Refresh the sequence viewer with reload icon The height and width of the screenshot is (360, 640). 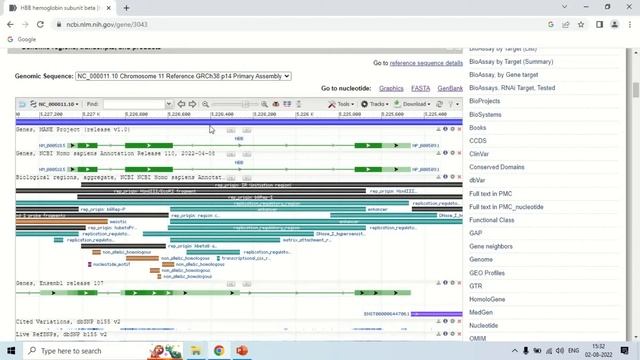coord(439,104)
